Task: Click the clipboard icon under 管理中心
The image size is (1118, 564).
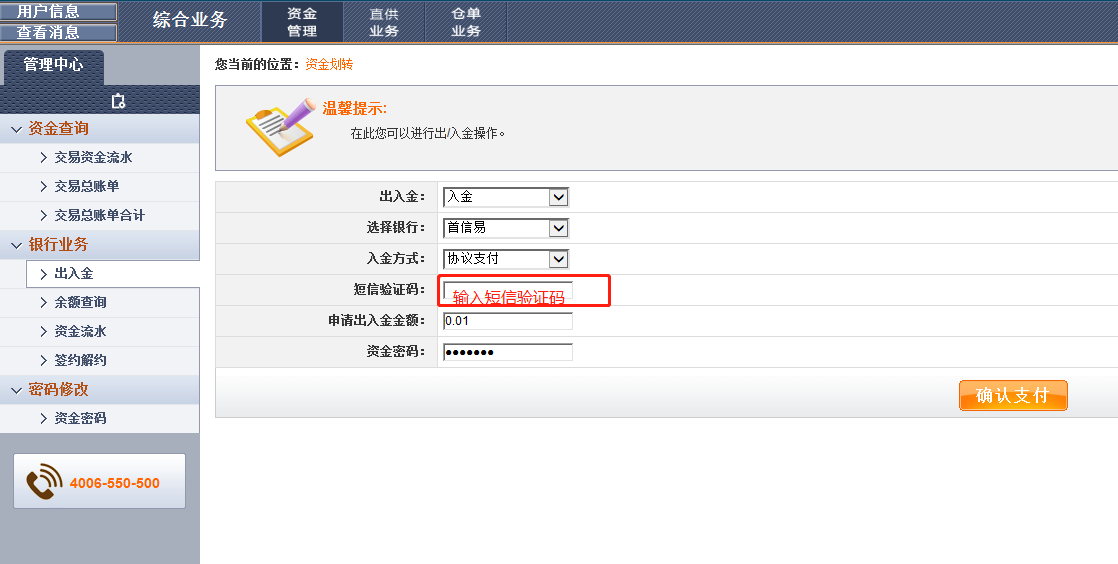Action: (x=118, y=101)
